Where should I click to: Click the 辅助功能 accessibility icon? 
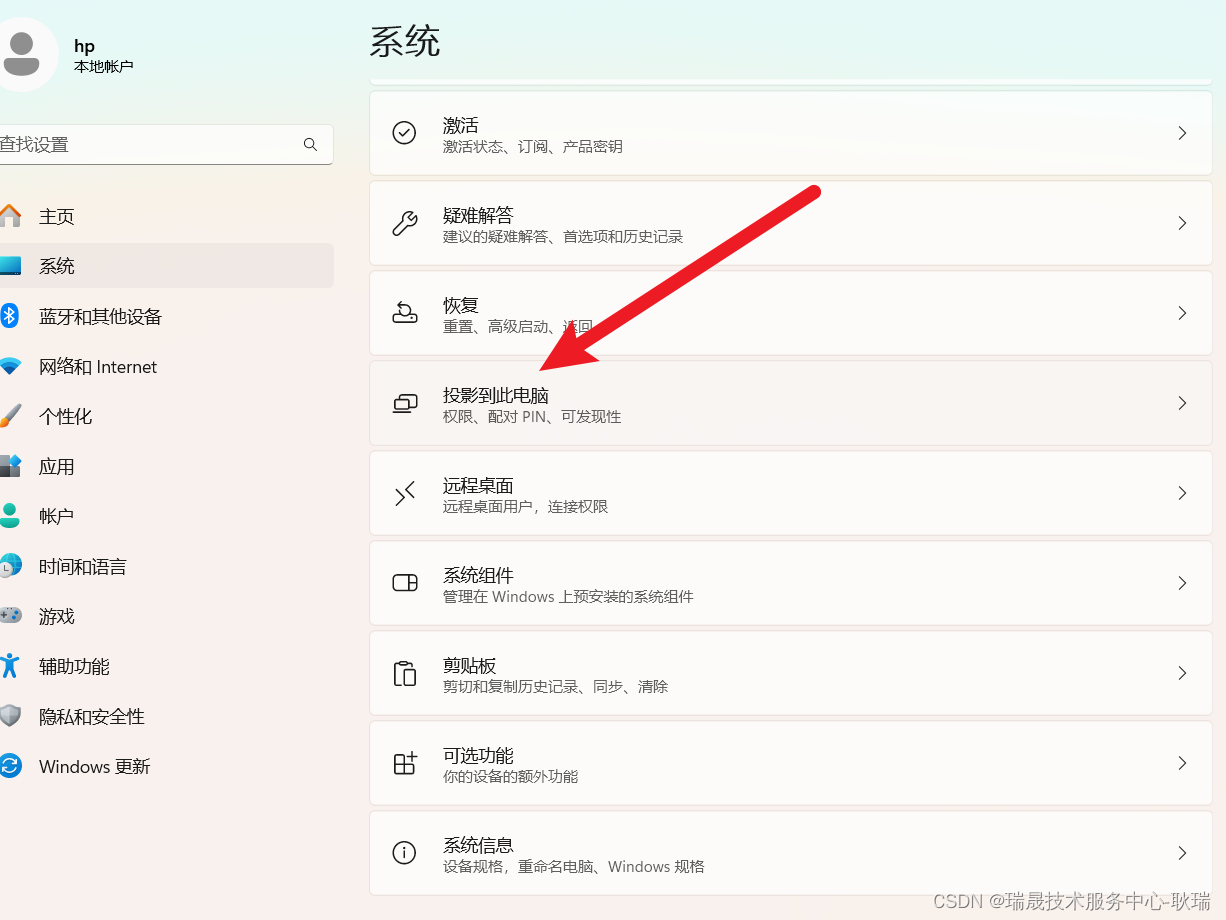point(10,666)
